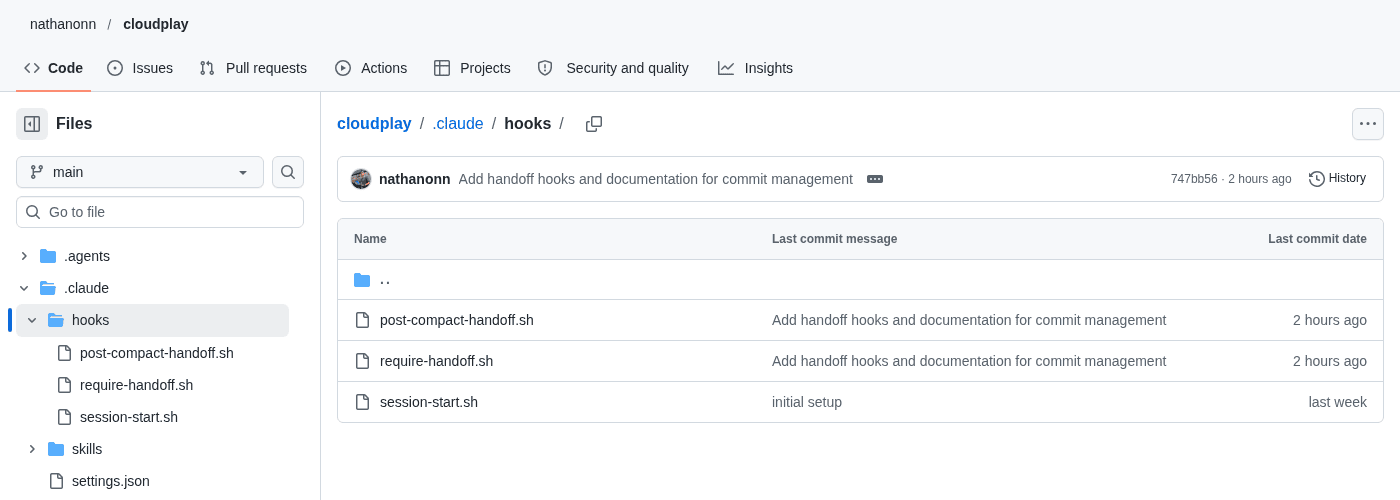Open the latest commit message link
This screenshot has width=1400, height=500.
coord(656,179)
